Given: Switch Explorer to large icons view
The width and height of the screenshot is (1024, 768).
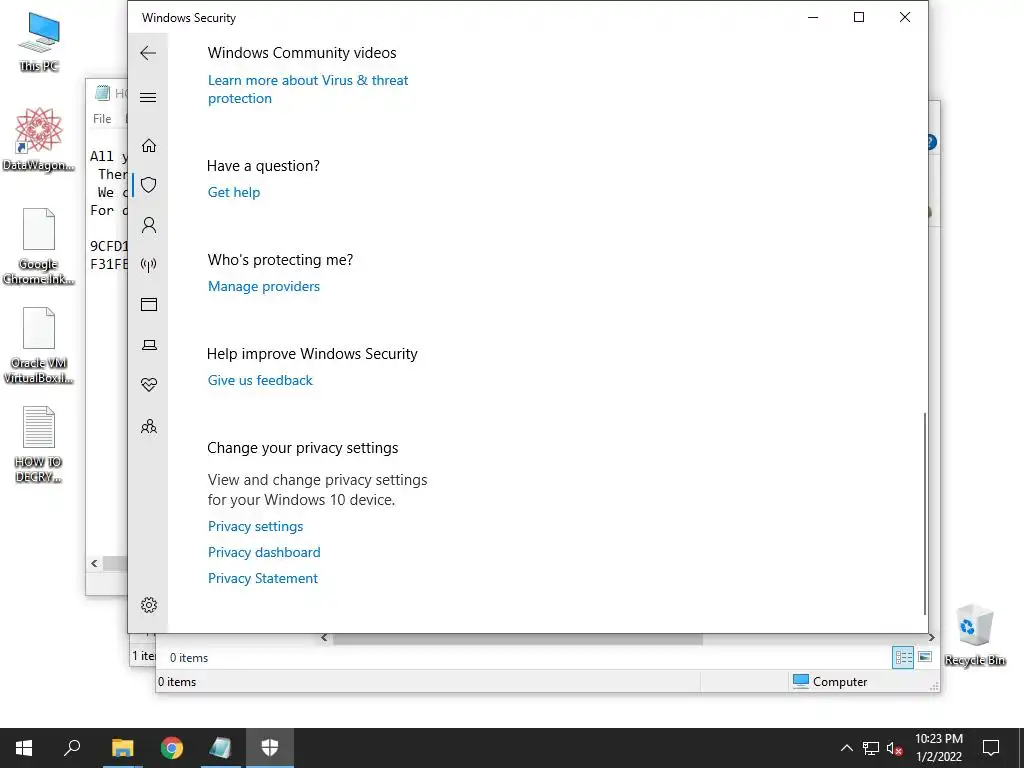Looking at the screenshot, I should tap(925, 657).
